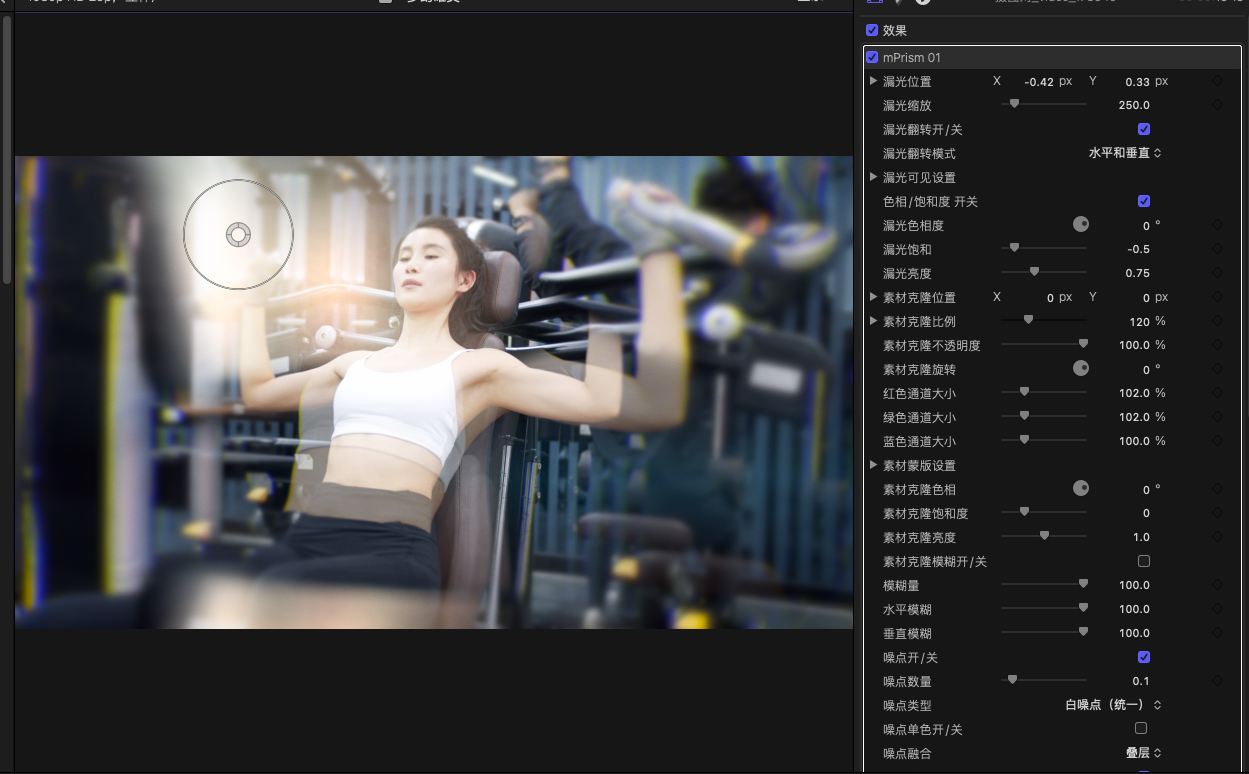This screenshot has width=1249, height=774.
Task: Toggle 噪点开/关 checkbox
Action: tap(1144, 657)
